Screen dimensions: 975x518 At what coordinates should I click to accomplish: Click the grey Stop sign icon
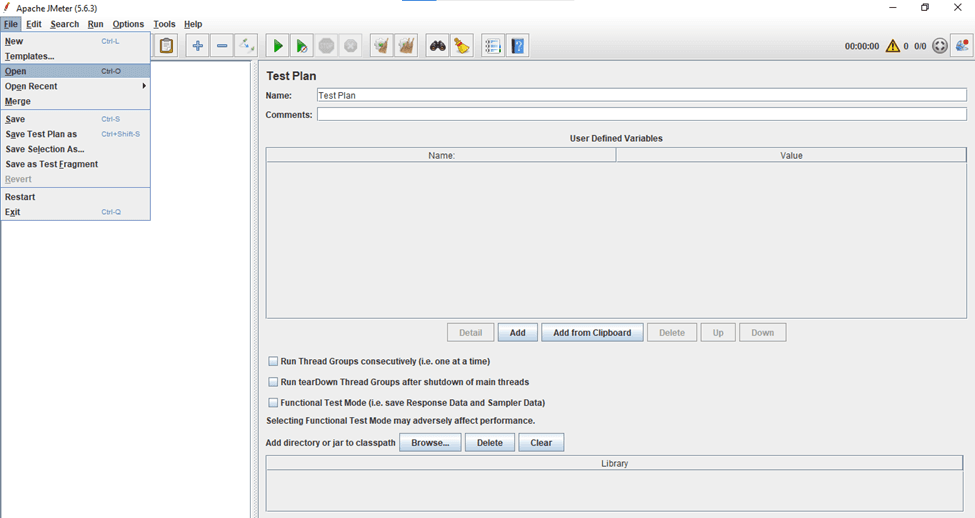point(326,45)
